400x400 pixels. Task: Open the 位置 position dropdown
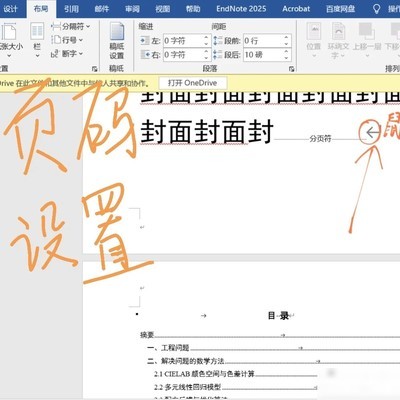tap(314, 40)
